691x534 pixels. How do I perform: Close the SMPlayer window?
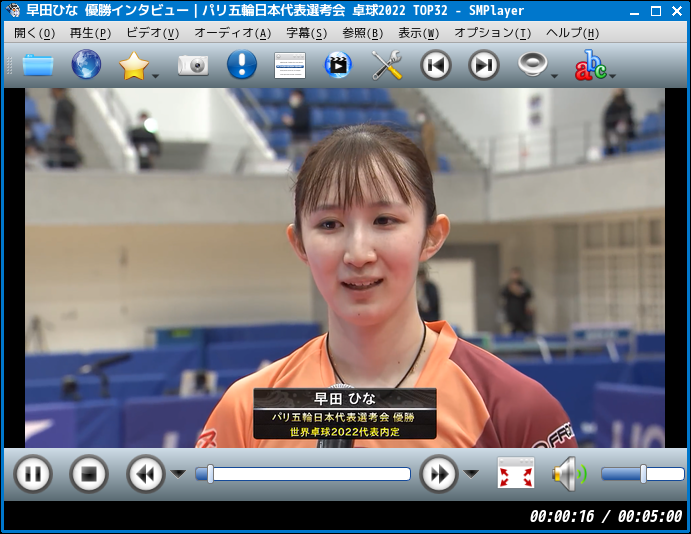click(677, 11)
